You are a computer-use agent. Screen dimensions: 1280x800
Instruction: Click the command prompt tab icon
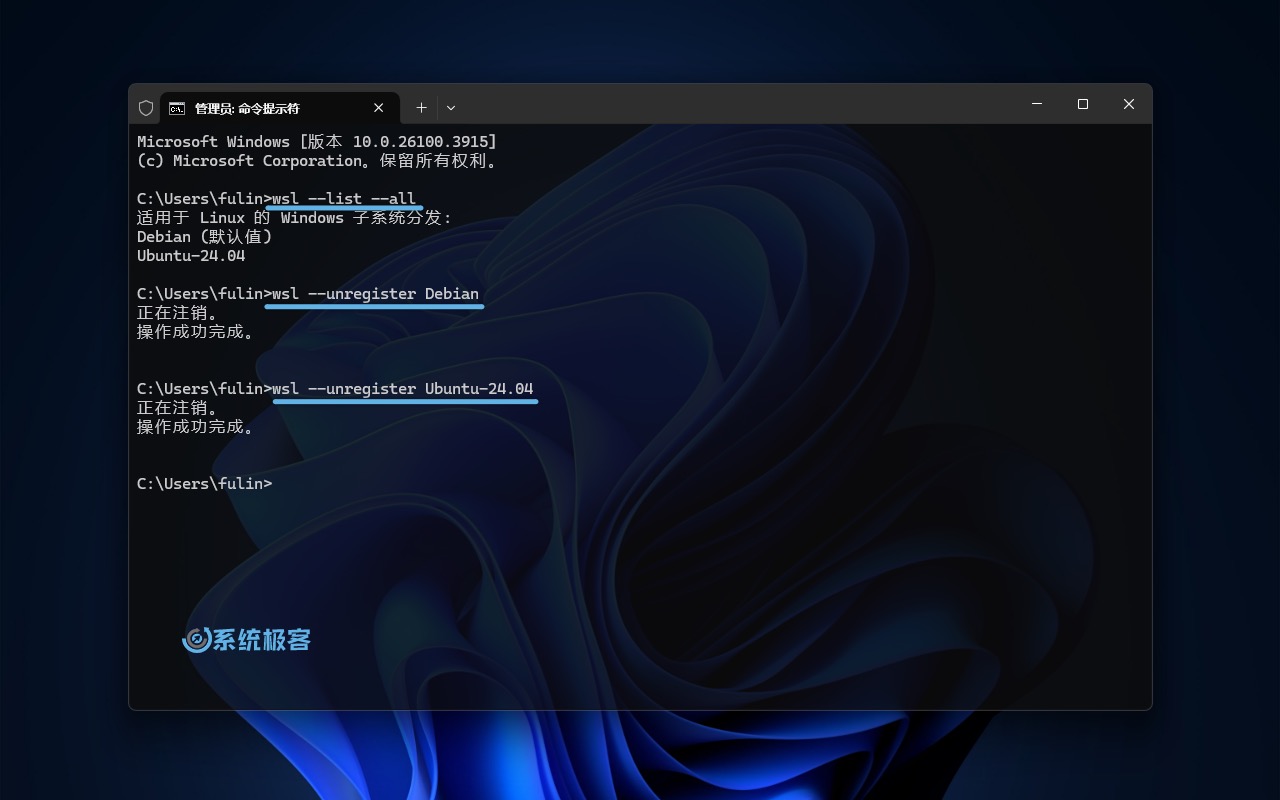pyautogui.click(x=177, y=108)
